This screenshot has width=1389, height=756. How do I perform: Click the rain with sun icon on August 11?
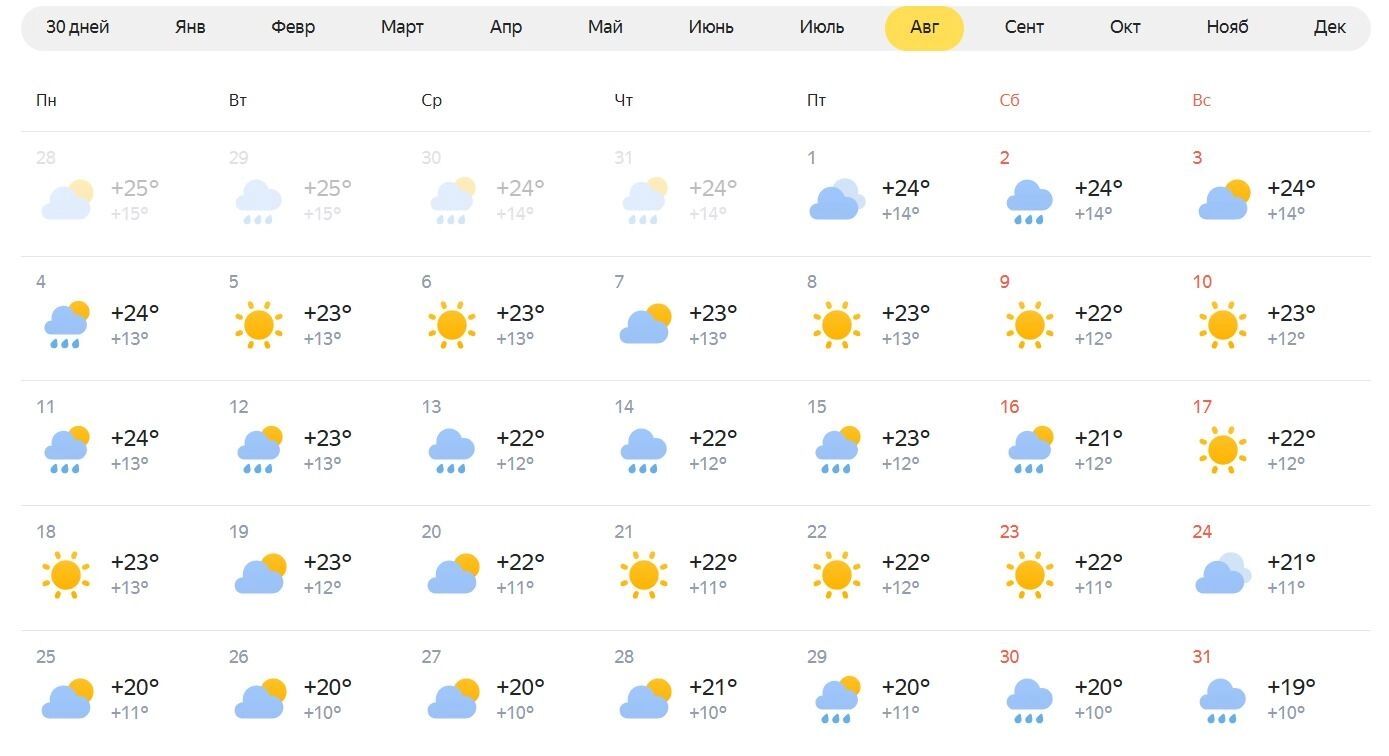(66, 450)
